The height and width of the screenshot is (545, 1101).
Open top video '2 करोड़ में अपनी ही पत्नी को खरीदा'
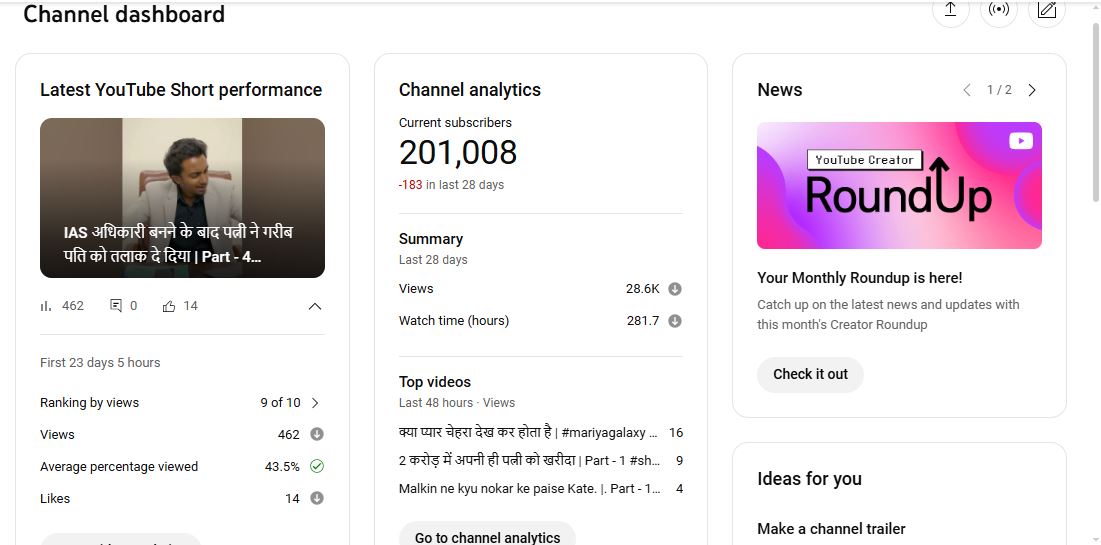coord(529,461)
